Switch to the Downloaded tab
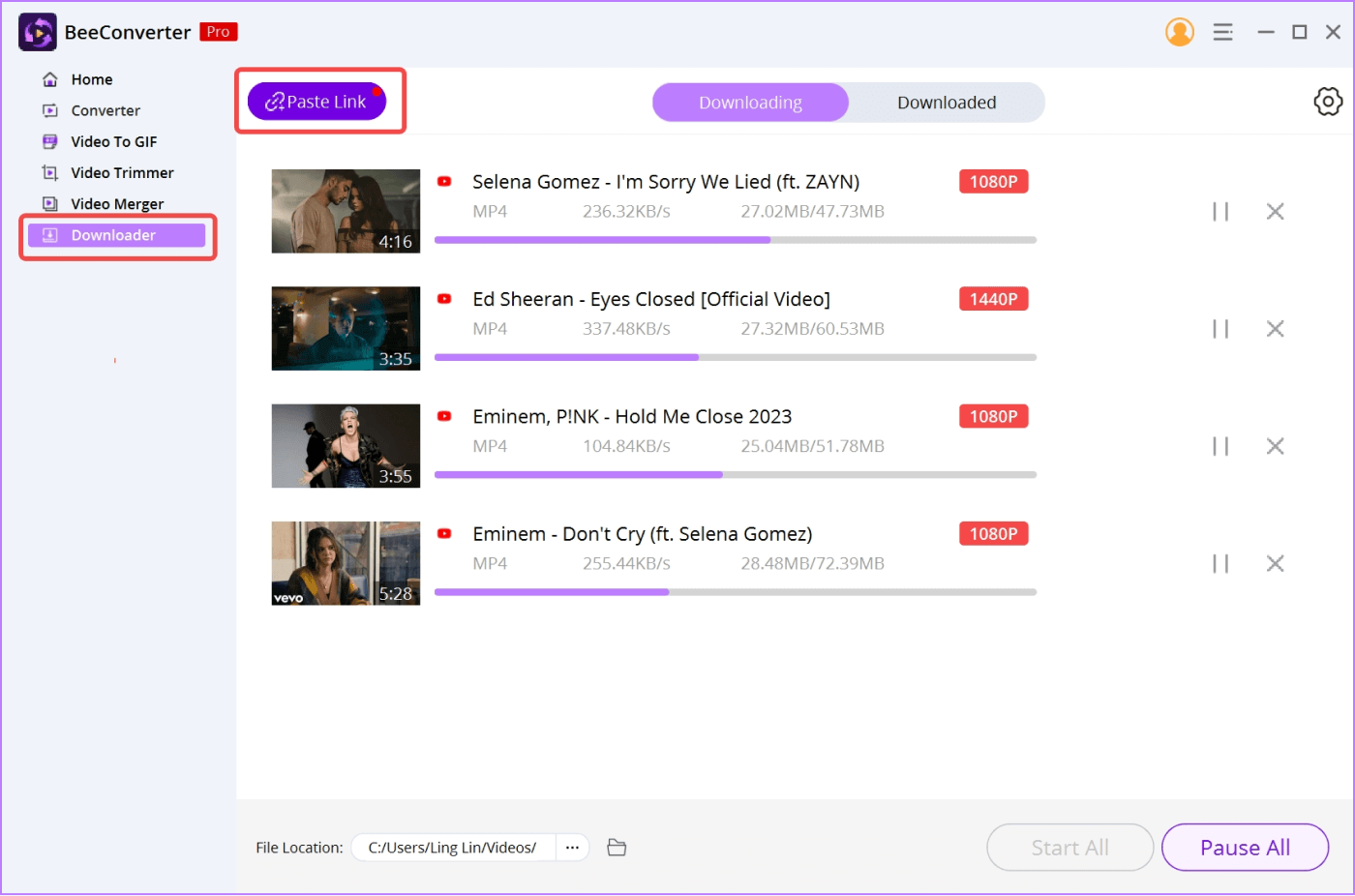Viewport: 1355px width, 896px height. pos(947,103)
